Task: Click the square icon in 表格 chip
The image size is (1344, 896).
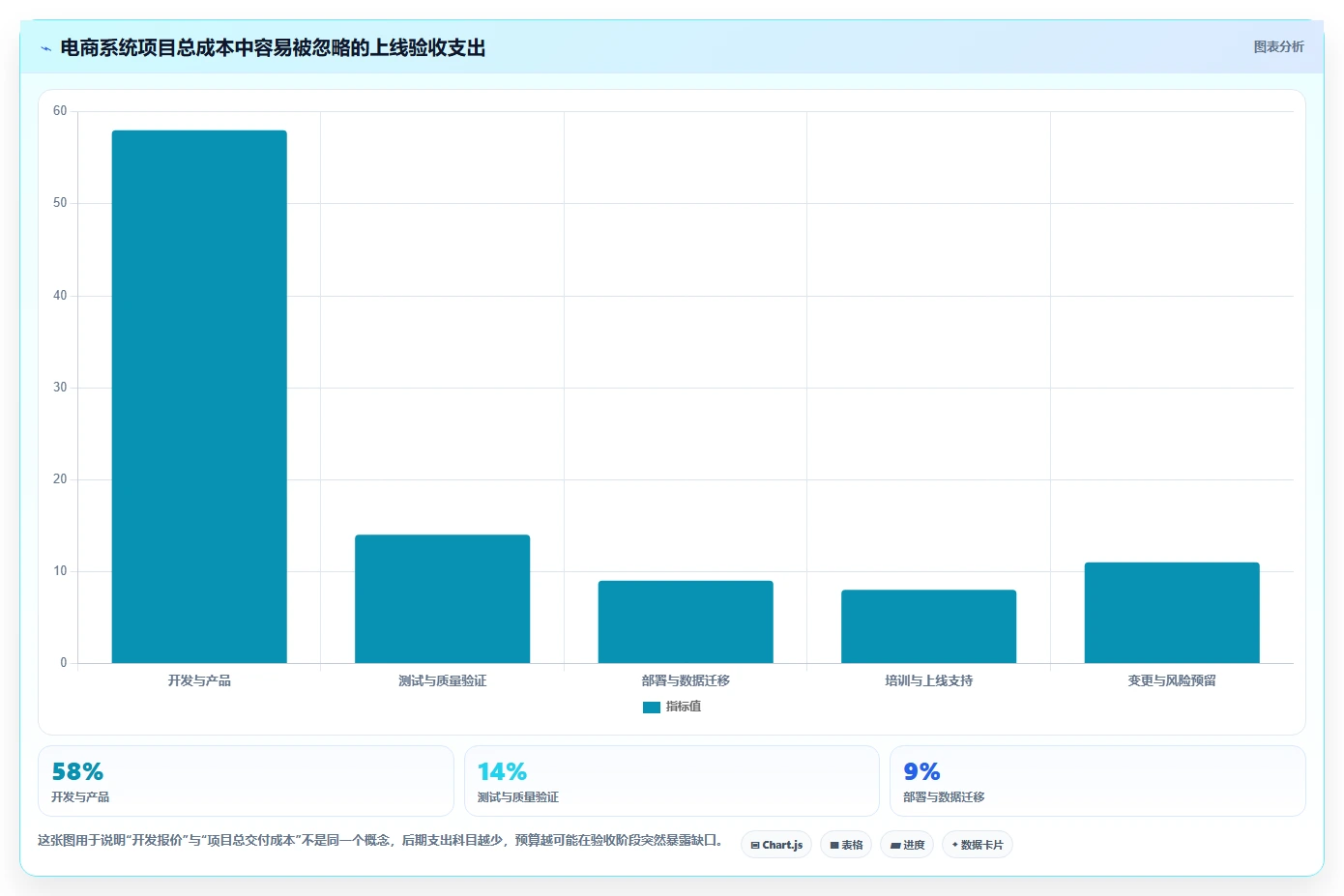Action: point(834,846)
